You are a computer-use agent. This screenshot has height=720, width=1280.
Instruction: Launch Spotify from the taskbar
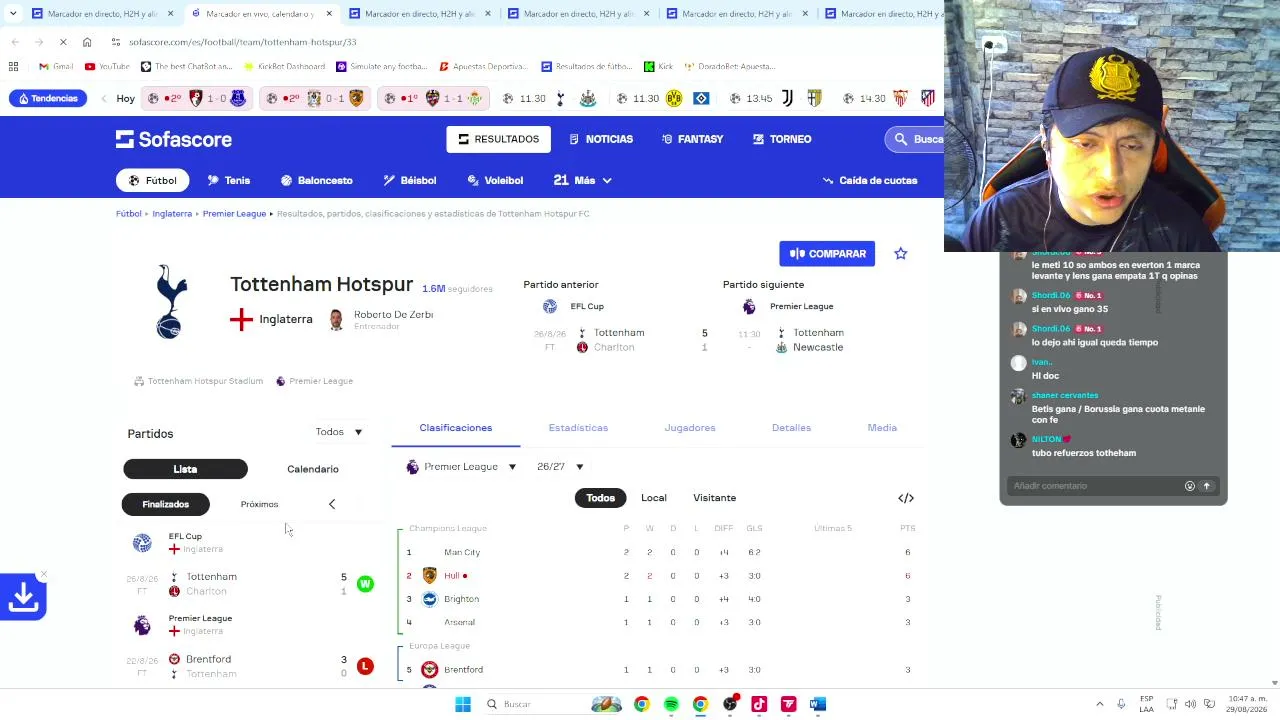tap(671, 704)
